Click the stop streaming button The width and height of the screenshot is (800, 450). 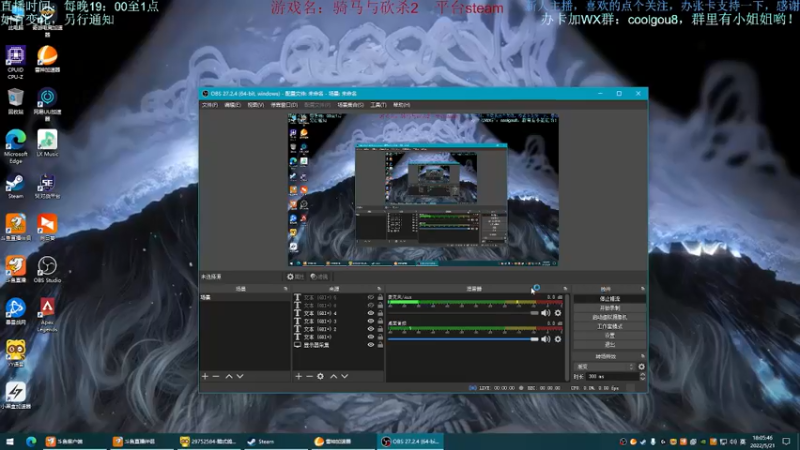pyautogui.click(x=610, y=298)
